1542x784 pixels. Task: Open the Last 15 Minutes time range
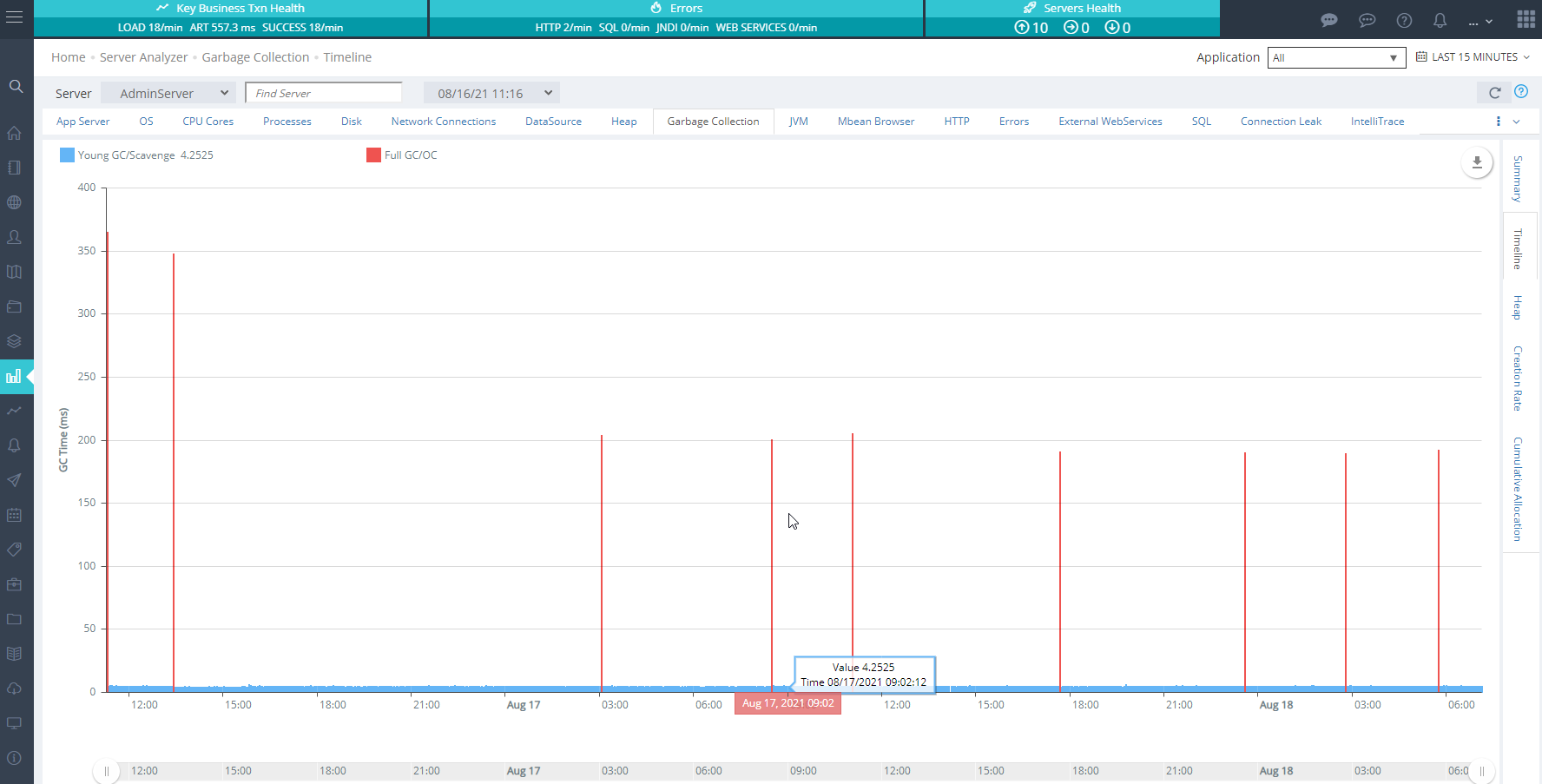click(x=1473, y=57)
